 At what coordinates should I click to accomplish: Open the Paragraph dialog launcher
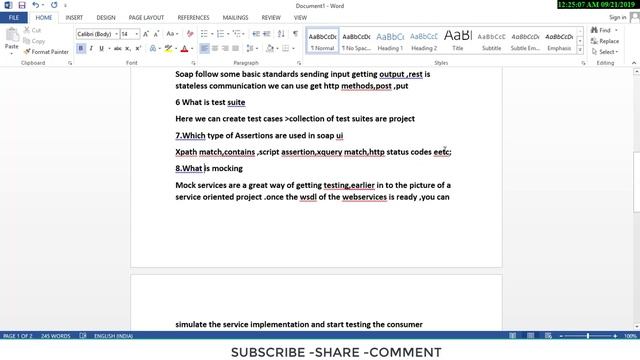tap(299, 63)
